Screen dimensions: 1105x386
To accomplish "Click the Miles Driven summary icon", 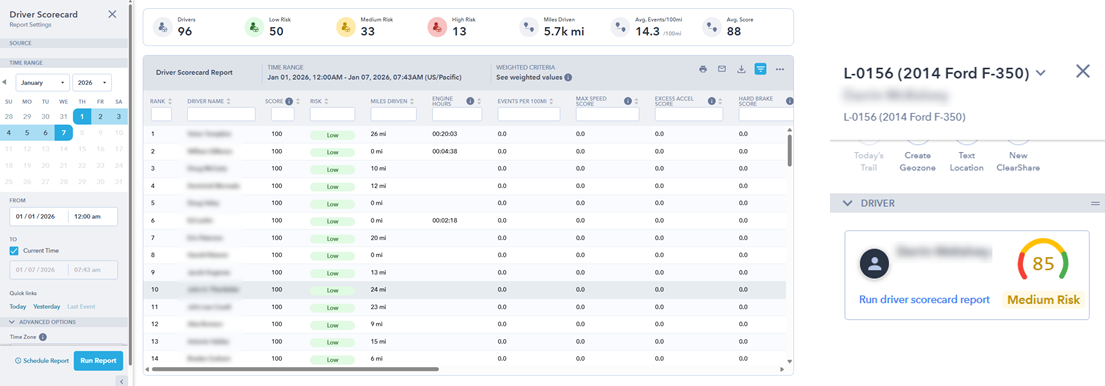I will [x=529, y=27].
